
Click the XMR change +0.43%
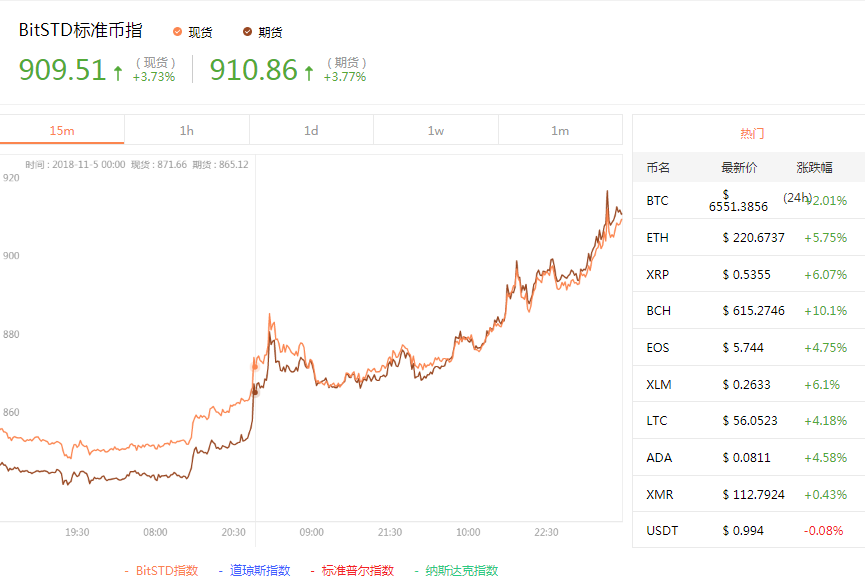(825, 495)
